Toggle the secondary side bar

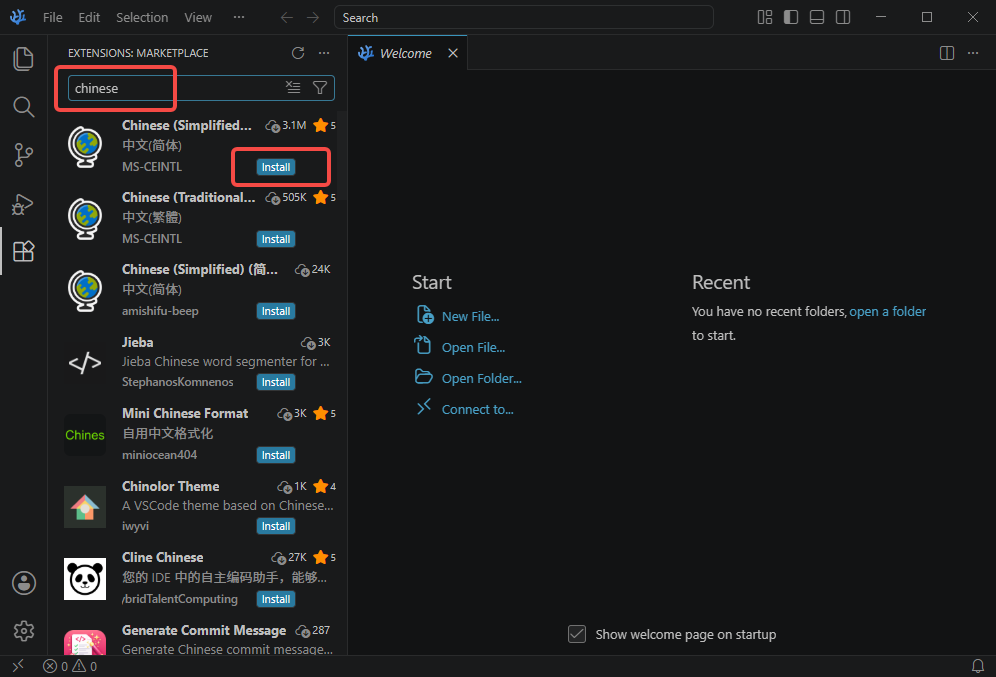coord(843,17)
